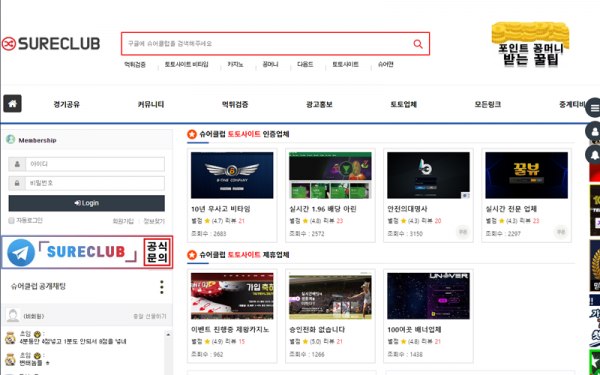Click the hamburger menu floating icon
Screen dimensions: 600x375
594,108
